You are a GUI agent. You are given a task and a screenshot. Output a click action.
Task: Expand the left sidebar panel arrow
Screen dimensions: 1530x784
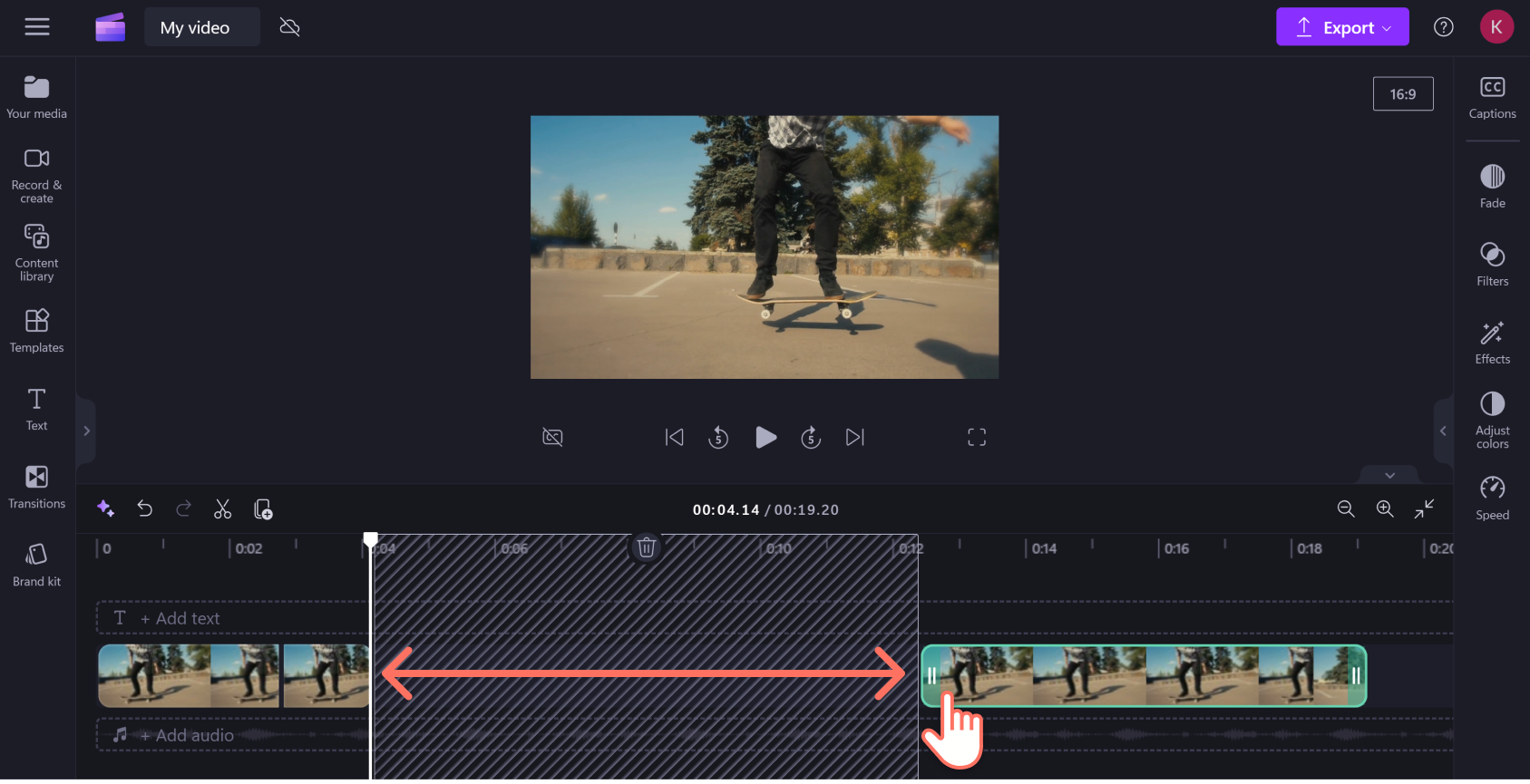[x=86, y=431]
